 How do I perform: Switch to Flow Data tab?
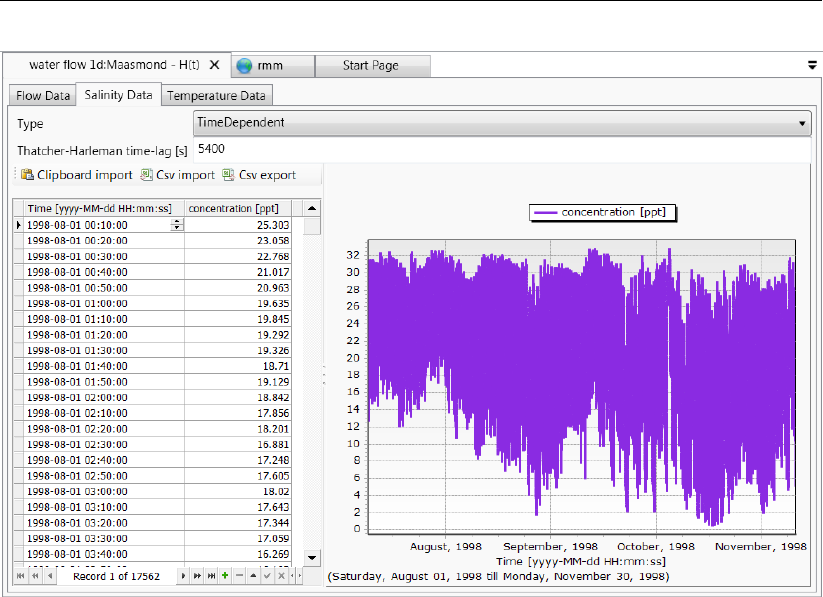click(x=43, y=96)
